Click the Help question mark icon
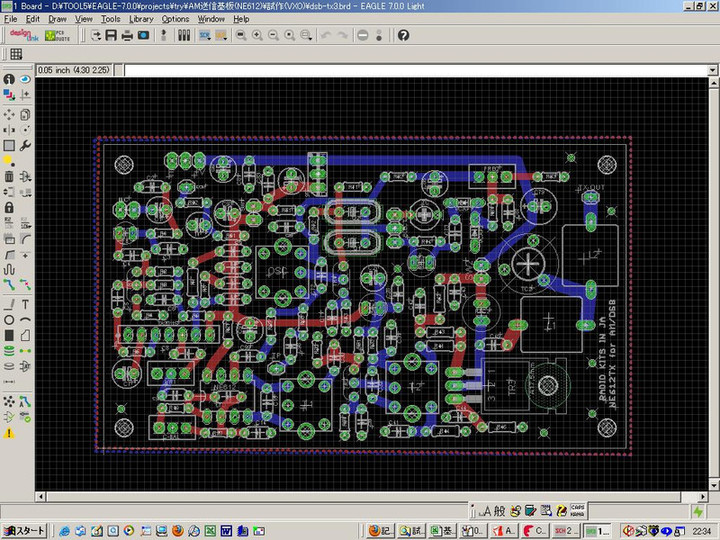Viewport: 720px width, 540px height. [403, 35]
